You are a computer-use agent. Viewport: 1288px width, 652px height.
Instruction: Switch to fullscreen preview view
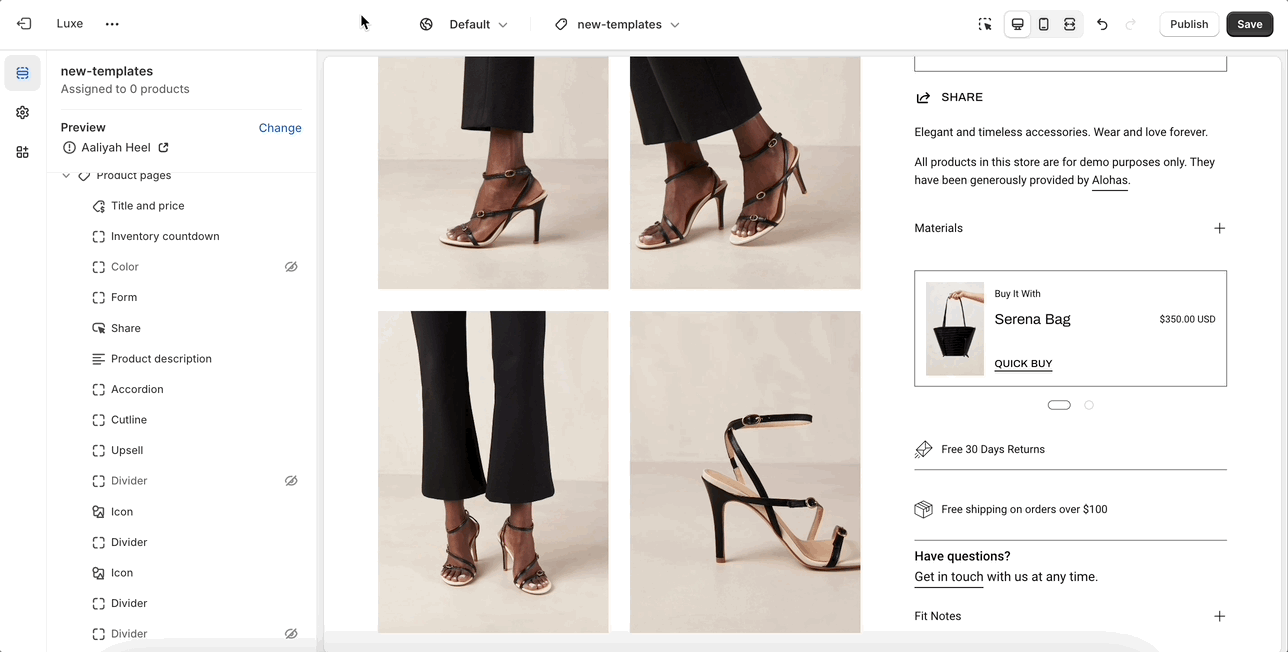point(1069,24)
